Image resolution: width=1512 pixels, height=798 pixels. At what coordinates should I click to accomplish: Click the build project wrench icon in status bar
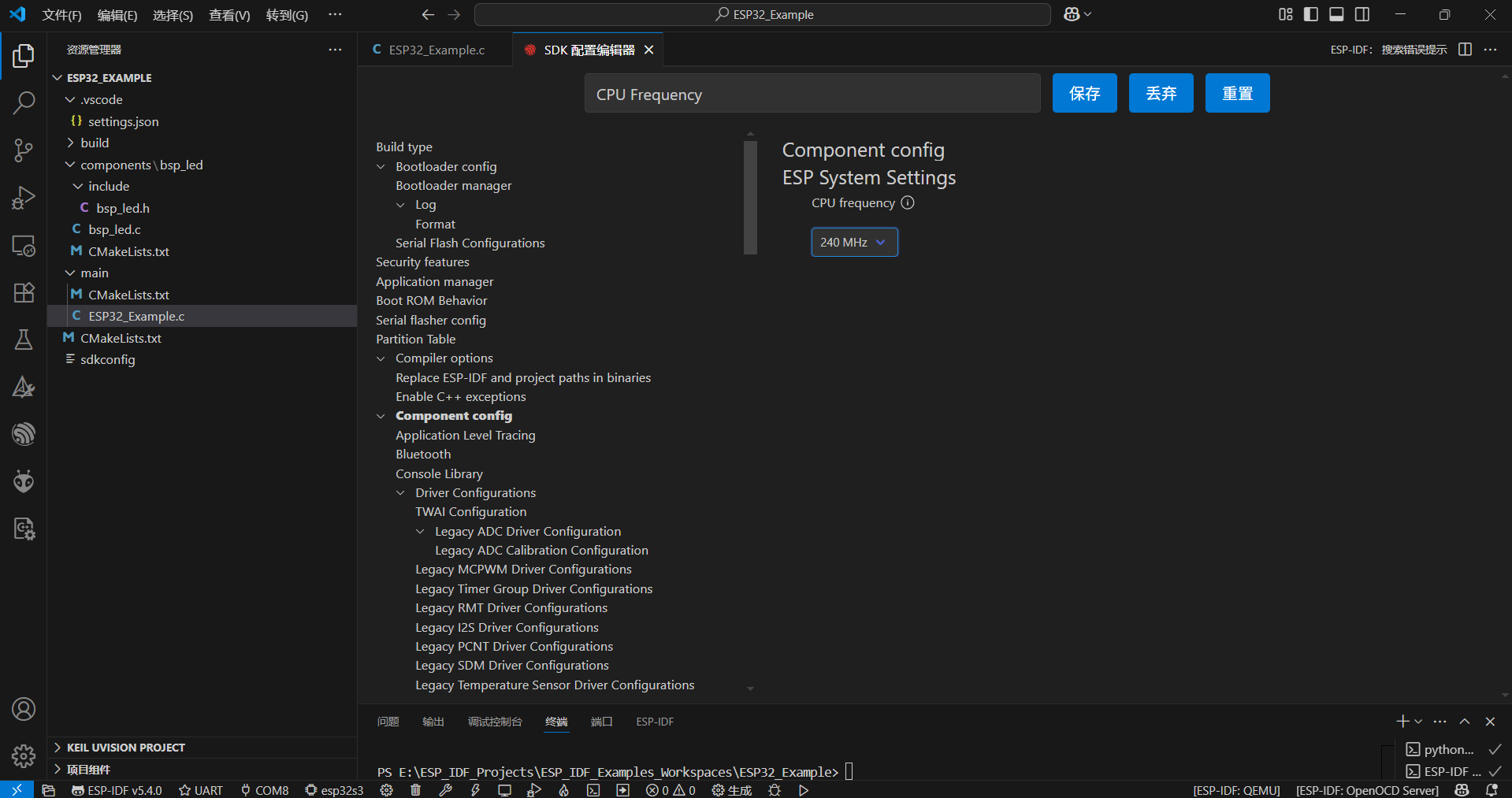[x=445, y=790]
